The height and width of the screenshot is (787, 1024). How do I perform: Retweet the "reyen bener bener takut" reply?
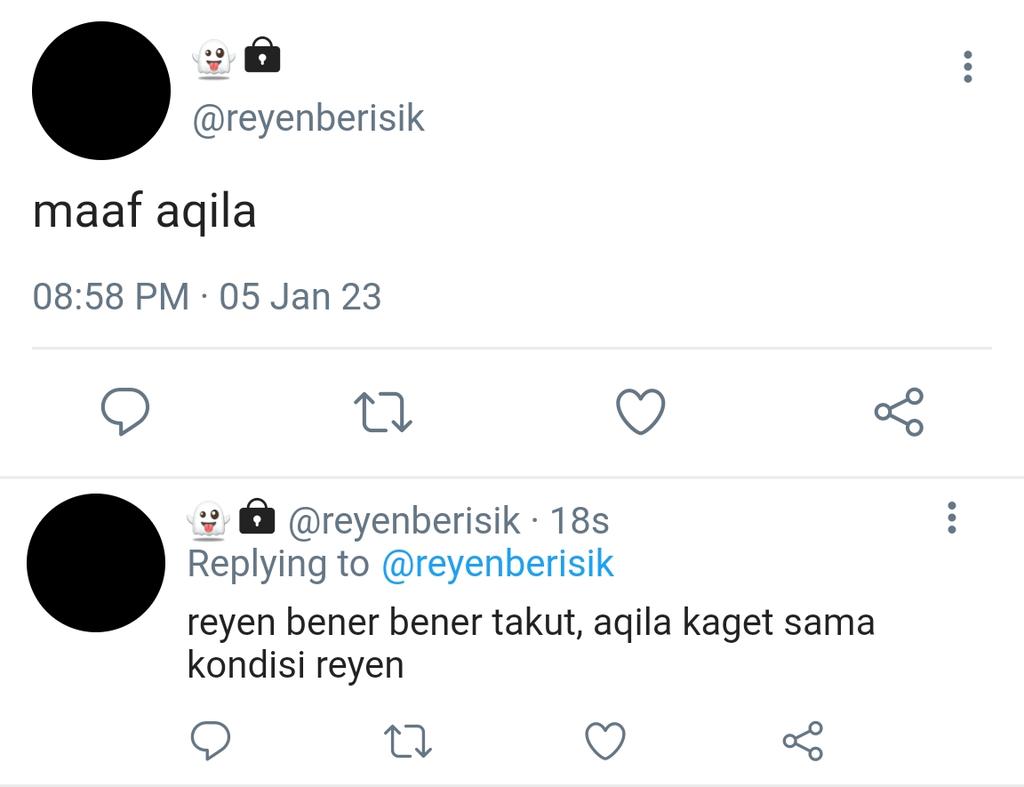tap(408, 741)
